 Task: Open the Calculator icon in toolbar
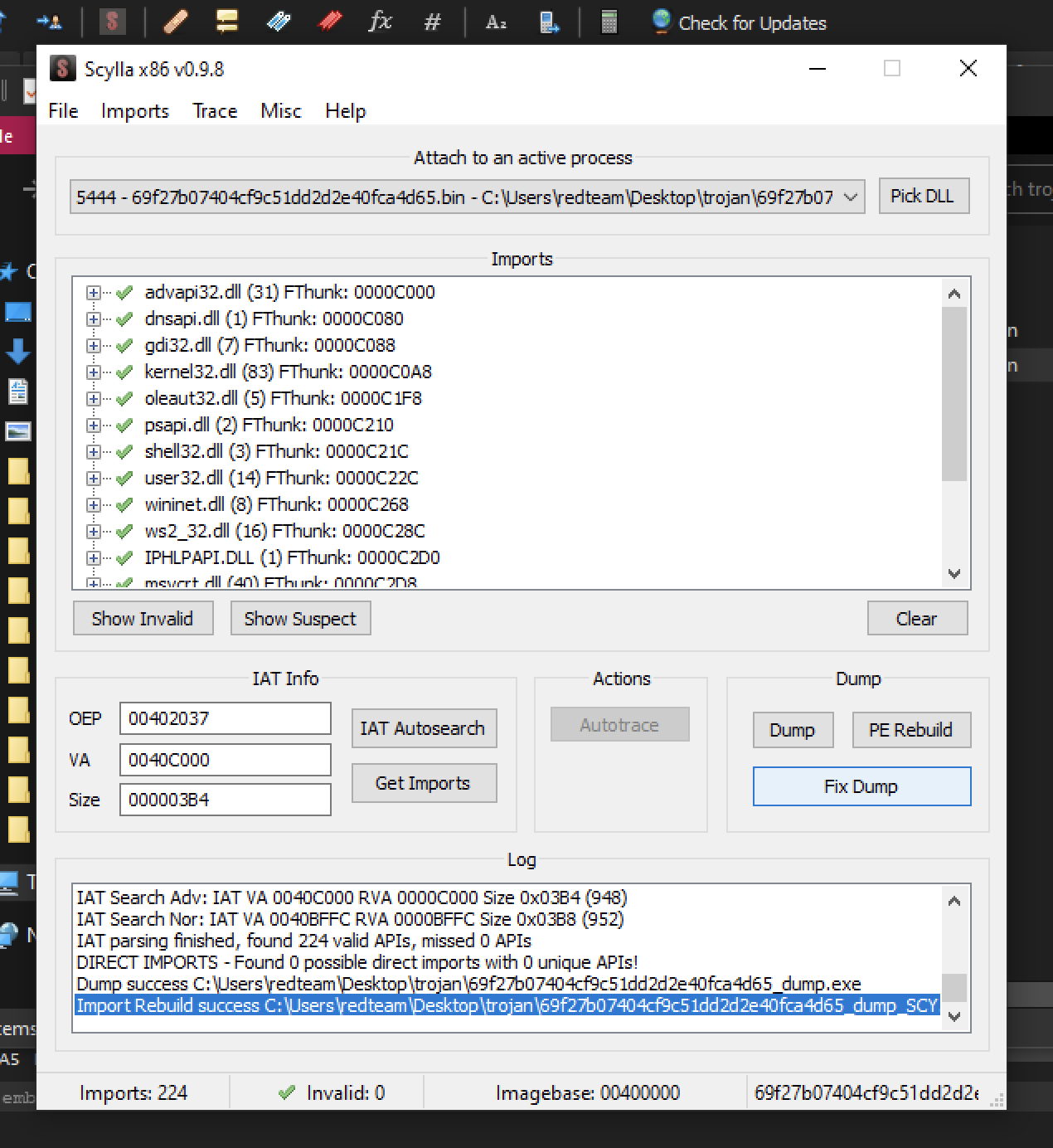point(609,22)
